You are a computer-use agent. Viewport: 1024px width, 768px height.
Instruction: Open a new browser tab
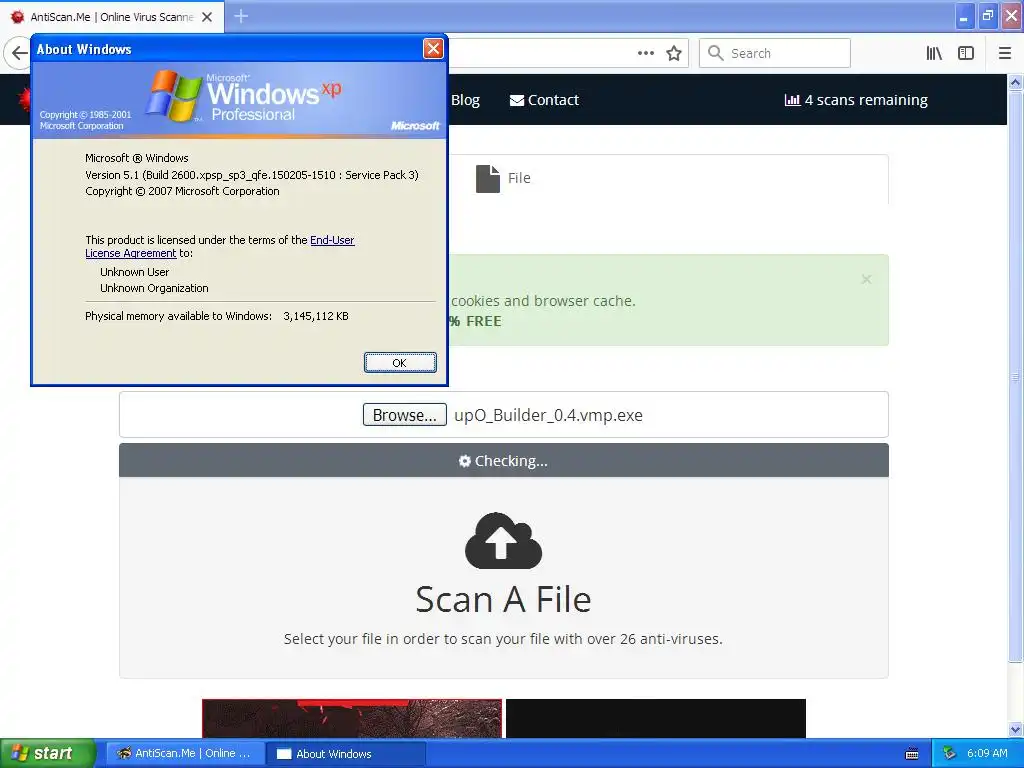click(241, 16)
